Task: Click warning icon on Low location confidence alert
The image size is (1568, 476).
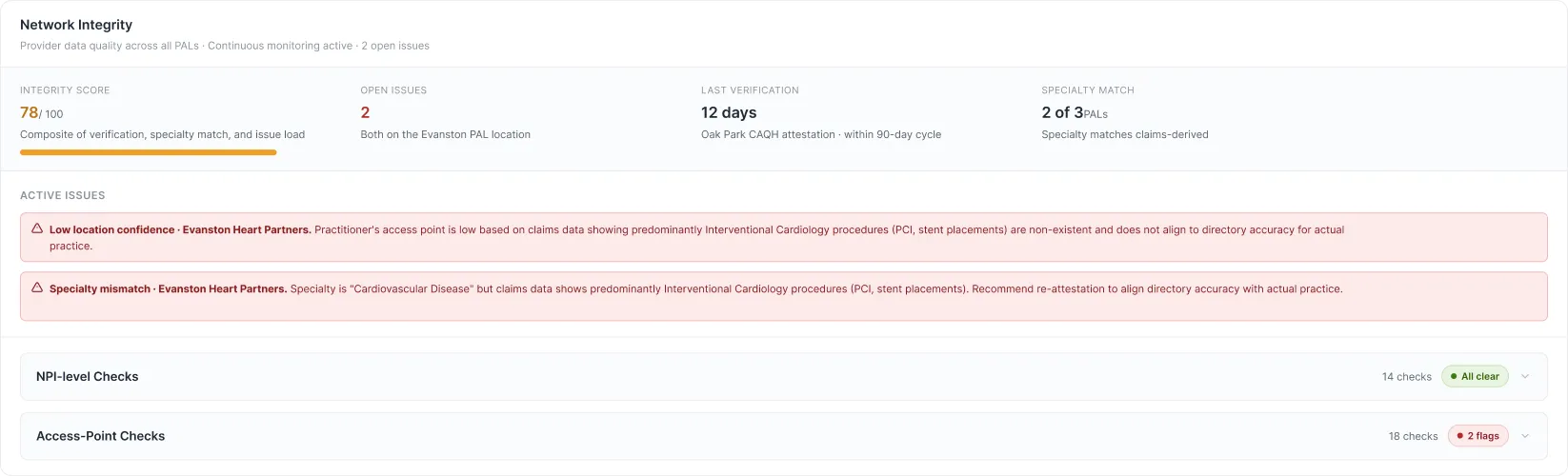Action: point(37,228)
